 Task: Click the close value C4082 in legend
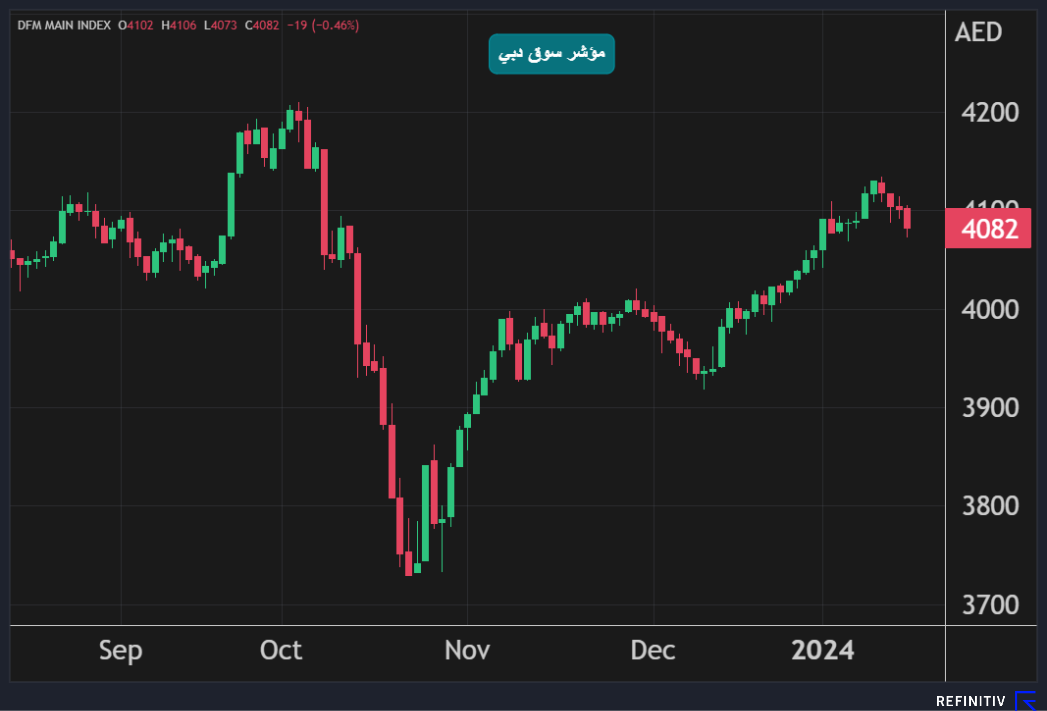260,24
